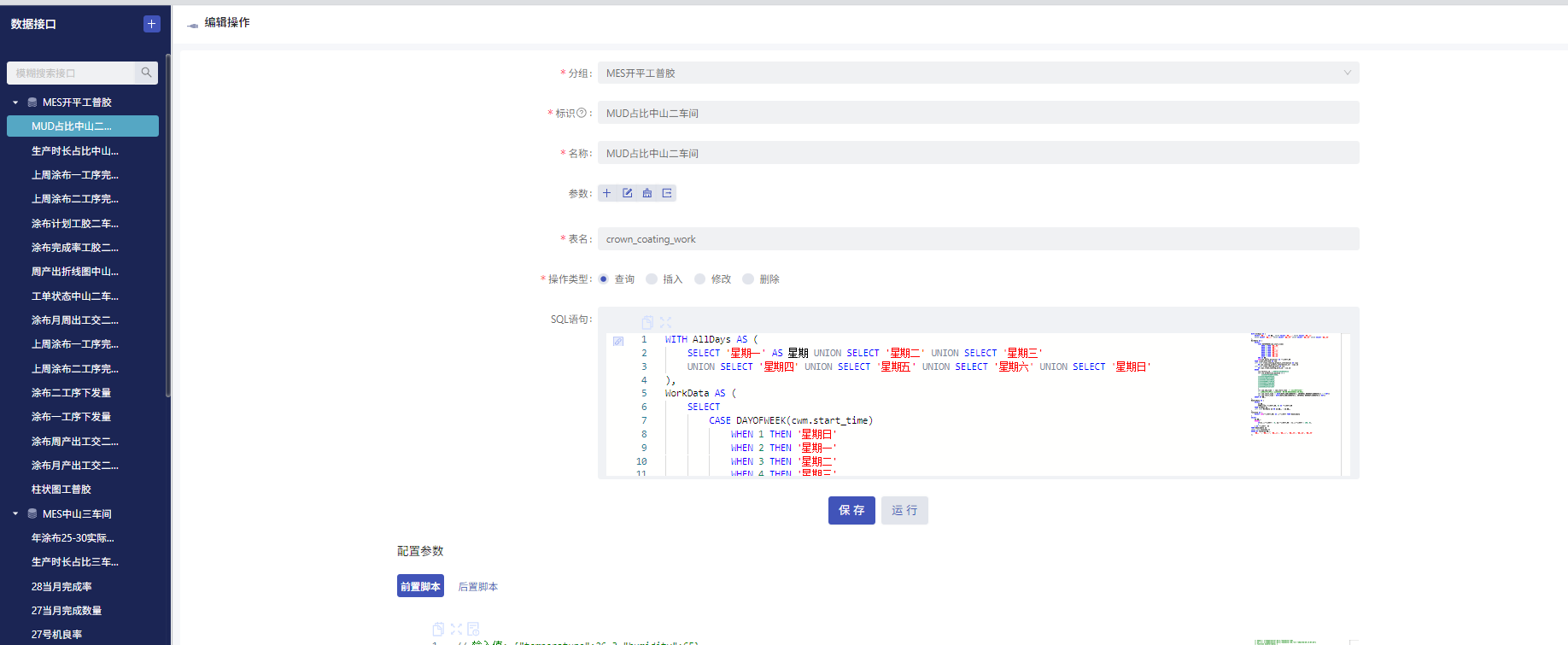Copy pre-script with the clipboard icon
Viewport: 1568px width, 645px height.
pos(438,629)
